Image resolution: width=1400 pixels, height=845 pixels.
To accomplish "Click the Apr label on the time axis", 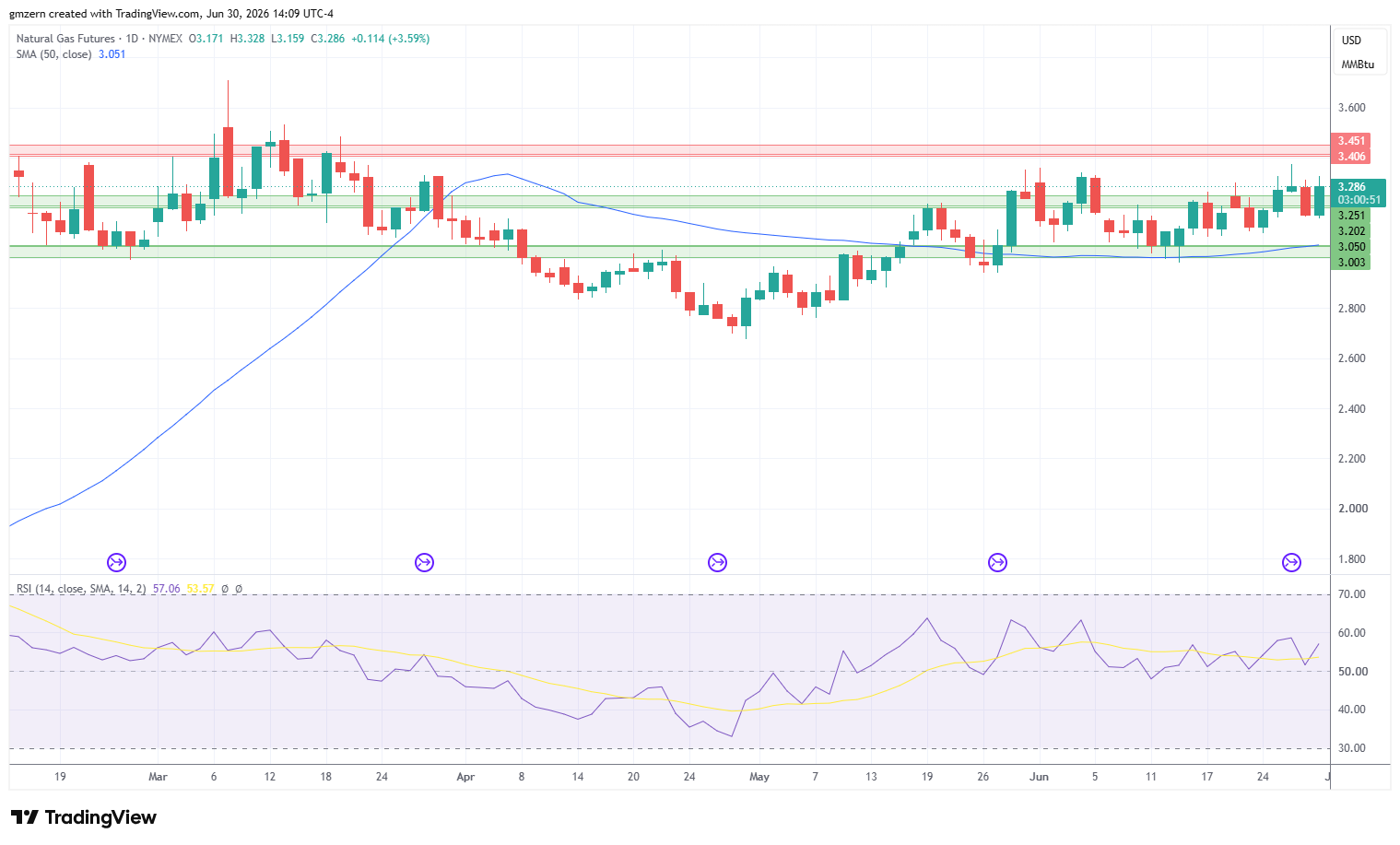I will 465,777.
